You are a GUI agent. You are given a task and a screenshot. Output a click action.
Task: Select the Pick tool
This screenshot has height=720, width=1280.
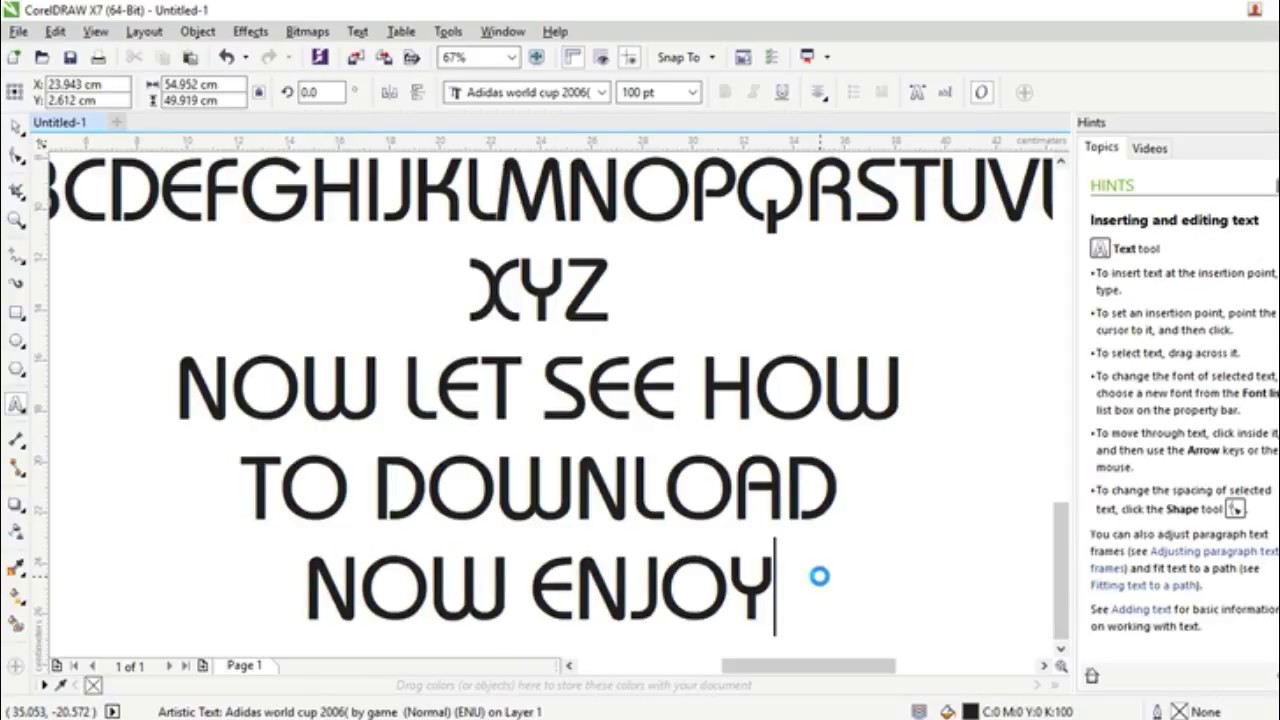pos(16,127)
